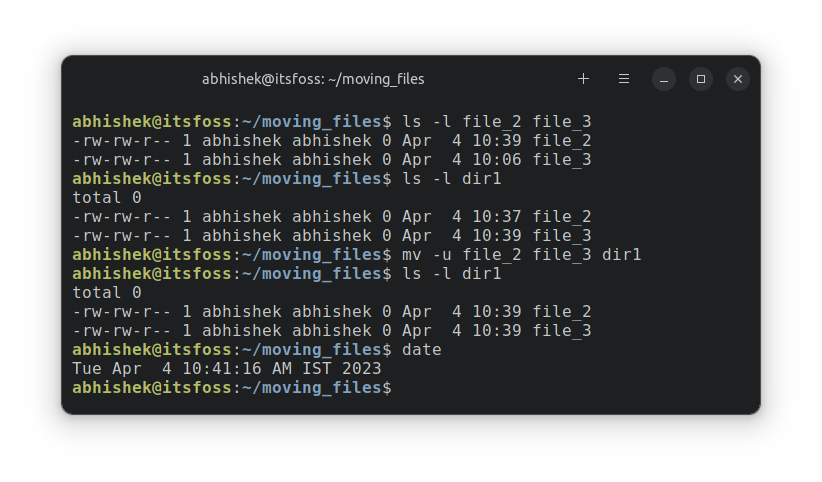
Task: Click the first 'total 0' output line
Action: coord(107,198)
